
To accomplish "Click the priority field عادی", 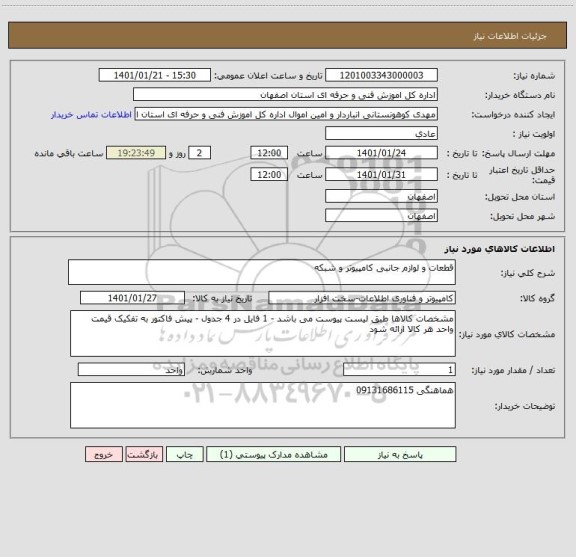I will pyautogui.click(x=381, y=133).
